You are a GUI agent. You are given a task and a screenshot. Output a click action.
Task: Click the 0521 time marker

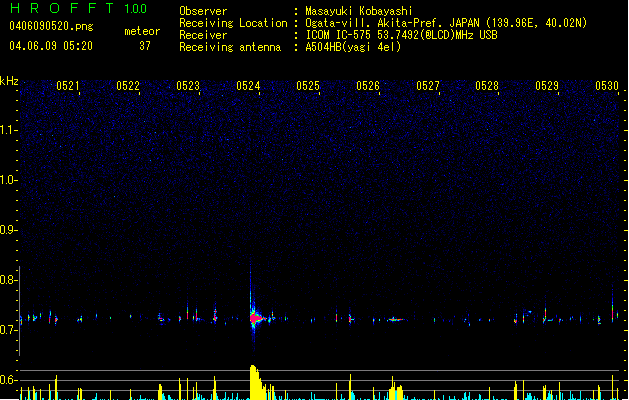(x=67, y=86)
